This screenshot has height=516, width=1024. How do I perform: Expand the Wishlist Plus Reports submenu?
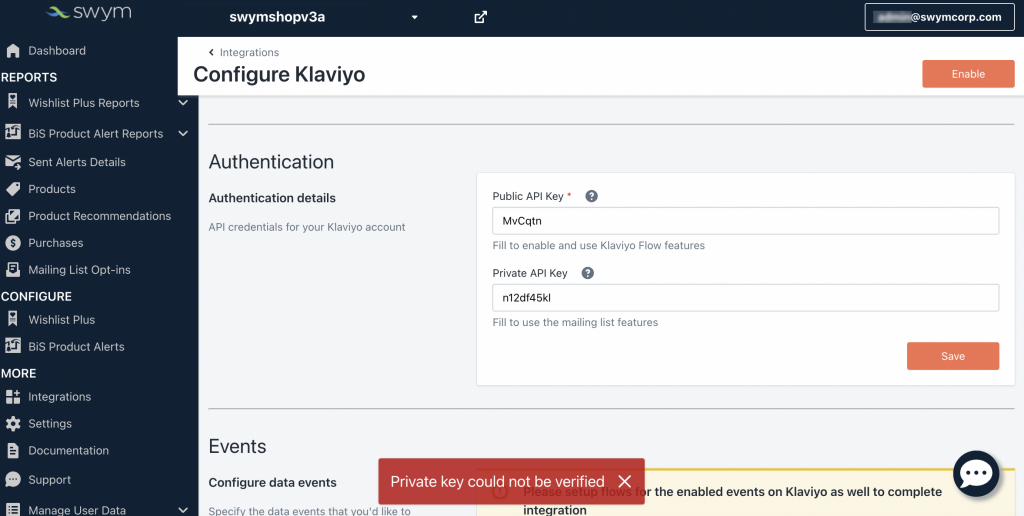tap(183, 103)
